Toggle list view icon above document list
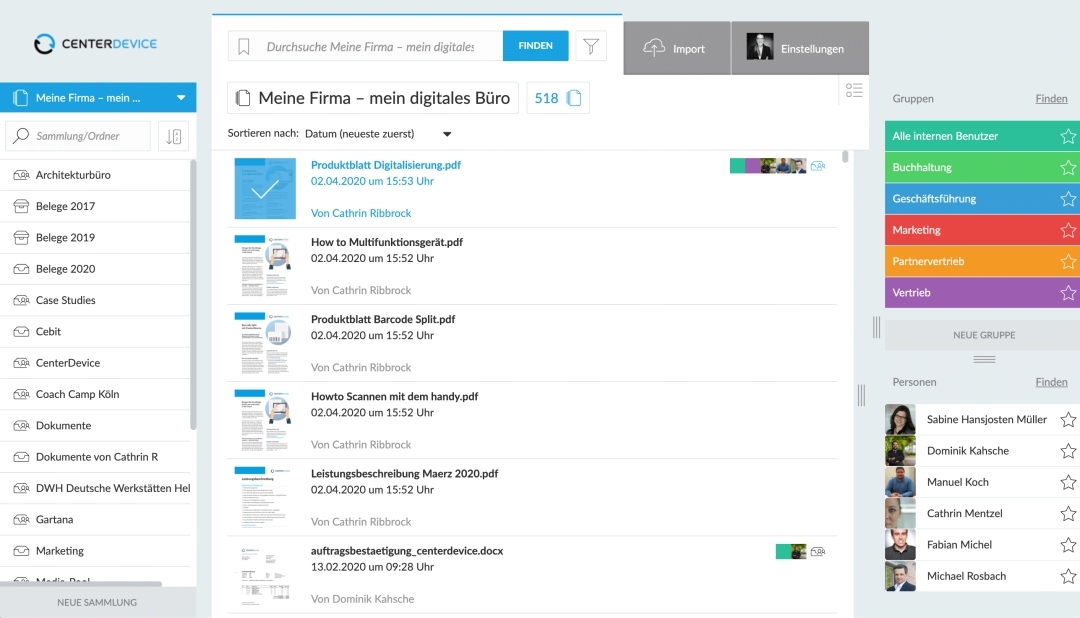The height and width of the screenshot is (618, 1080). click(x=854, y=90)
